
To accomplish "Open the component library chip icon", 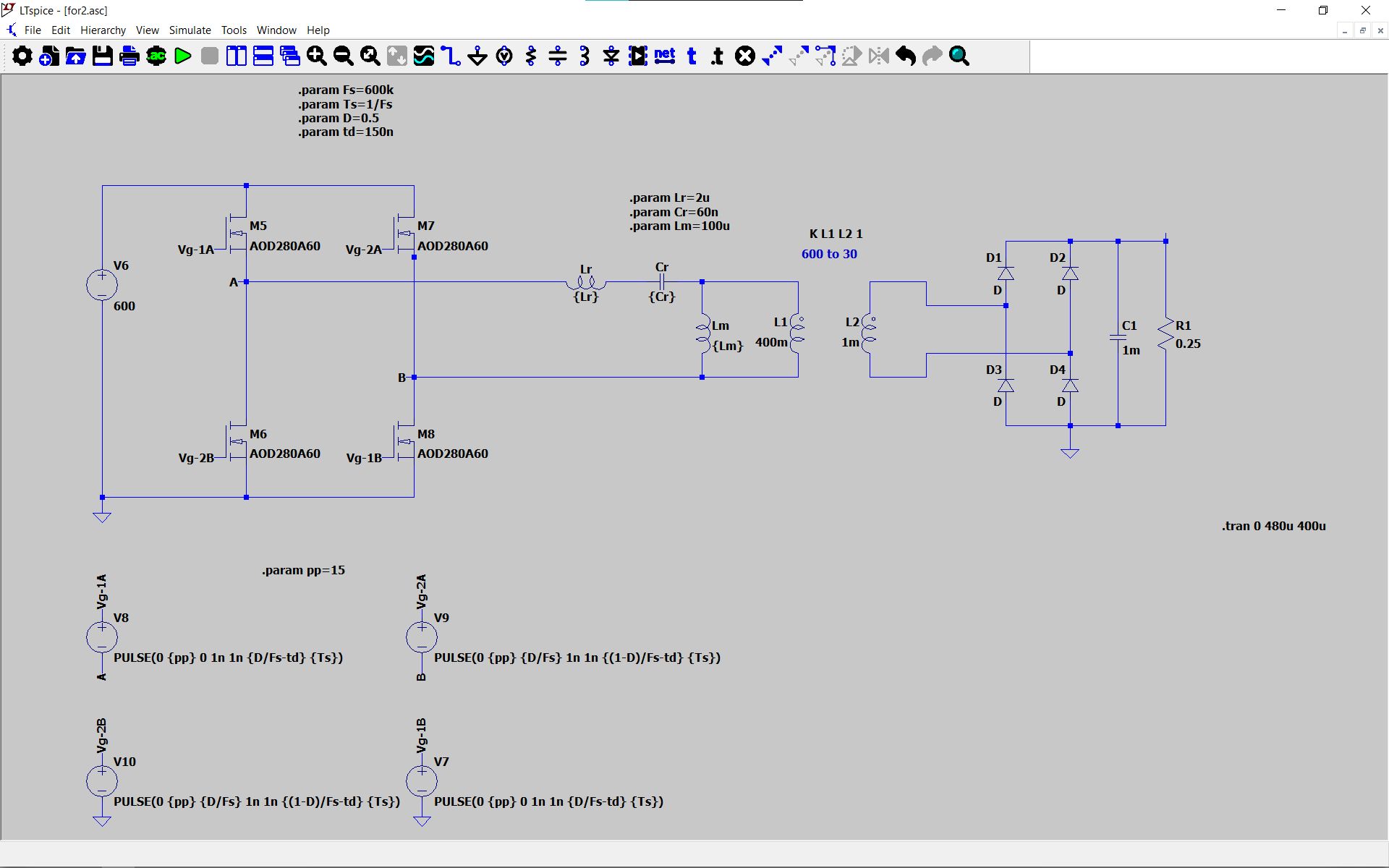I will (x=638, y=56).
